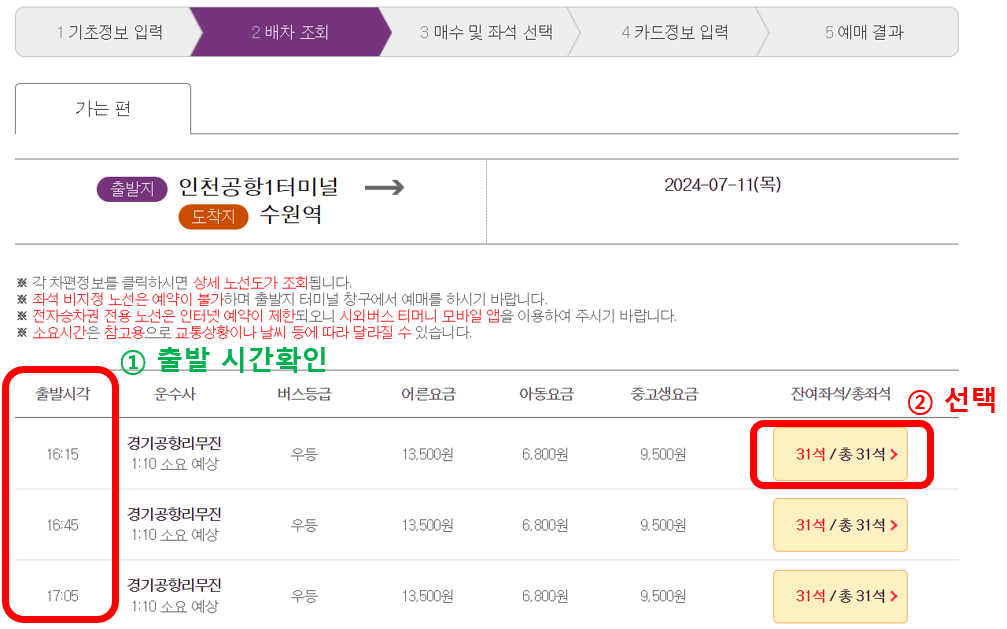Select the remaining seats button for the 17:05 departure

[x=840, y=596]
